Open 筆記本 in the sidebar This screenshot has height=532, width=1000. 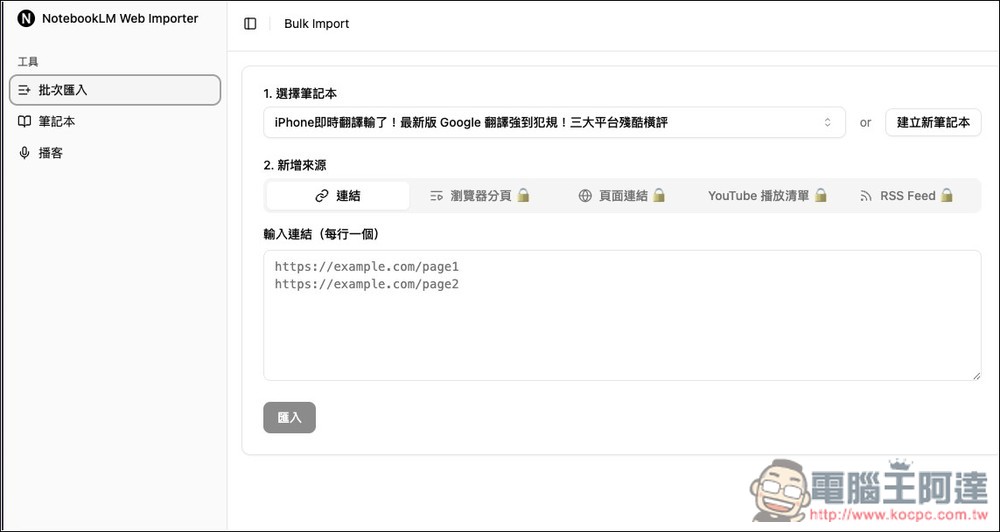(x=115, y=121)
